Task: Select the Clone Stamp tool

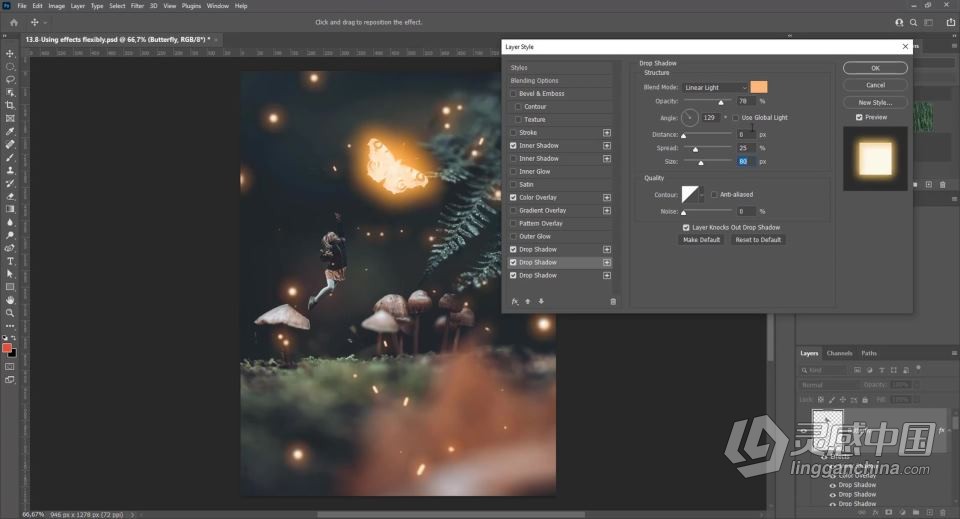Action: pyautogui.click(x=10, y=170)
